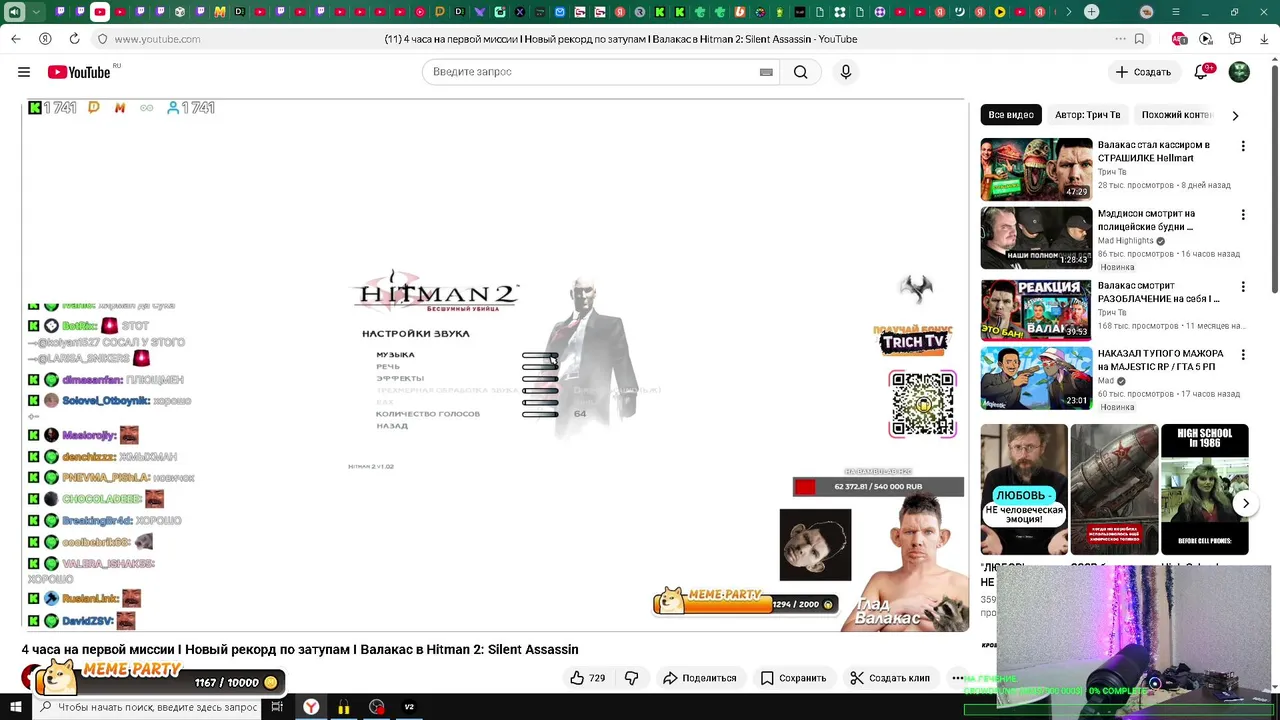Open a new browser tab with plus
The height and width of the screenshot is (720, 1280).
click(1092, 12)
